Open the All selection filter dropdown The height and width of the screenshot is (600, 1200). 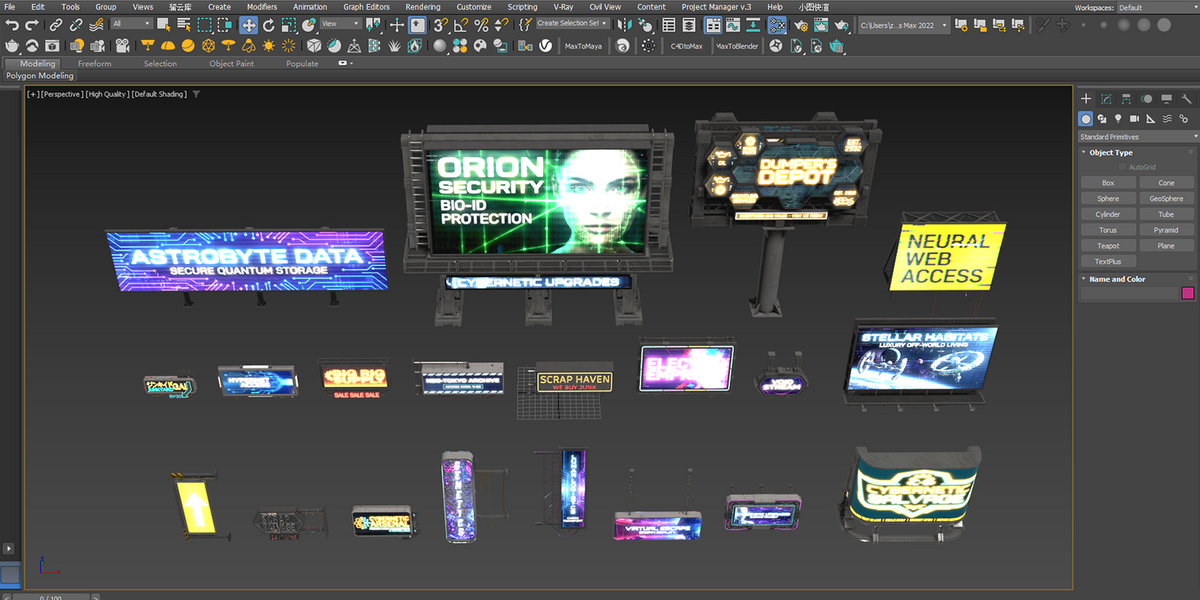pyautogui.click(x=132, y=23)
